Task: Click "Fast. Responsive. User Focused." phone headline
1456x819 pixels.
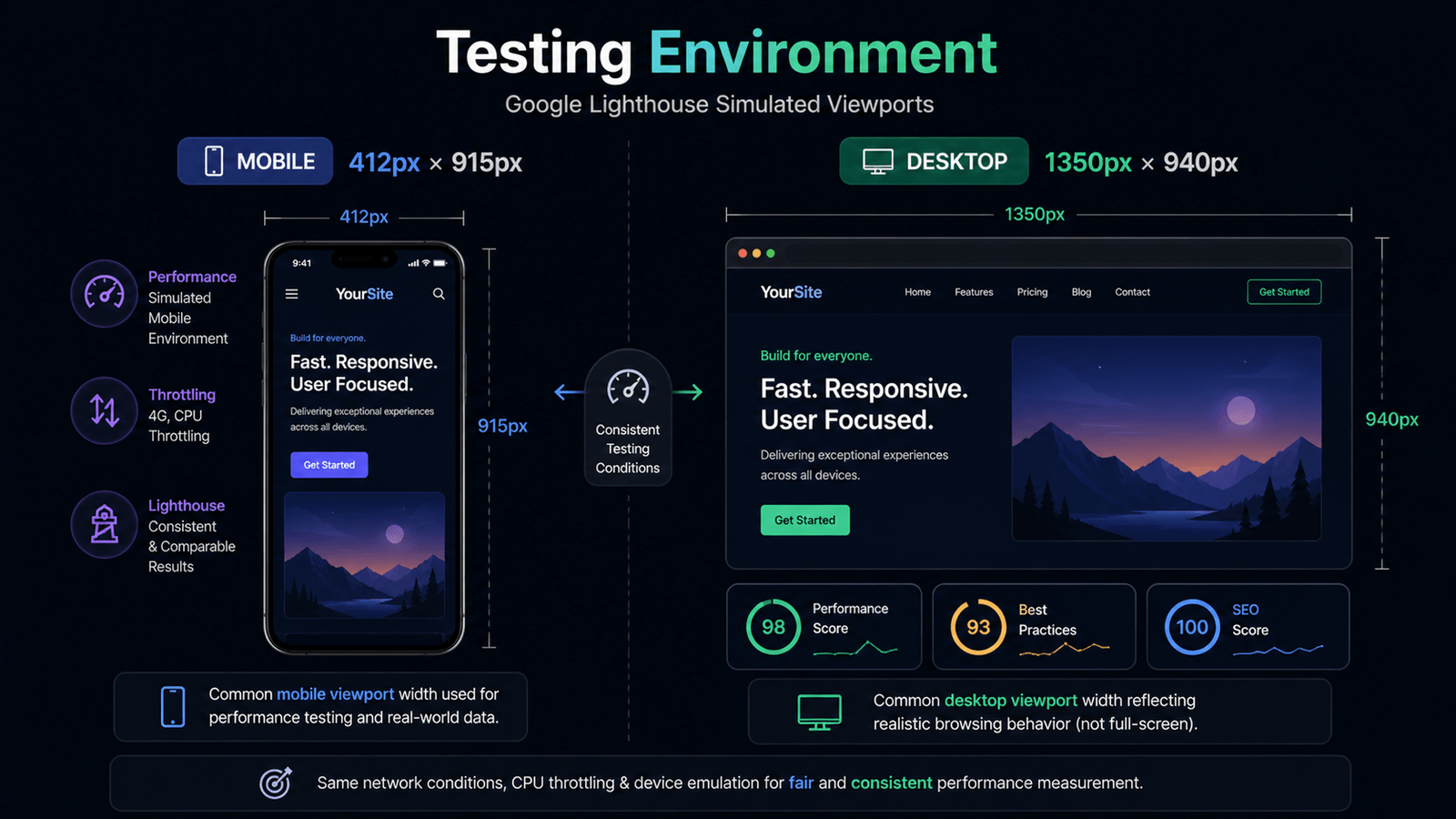Action: click(364, 373)
